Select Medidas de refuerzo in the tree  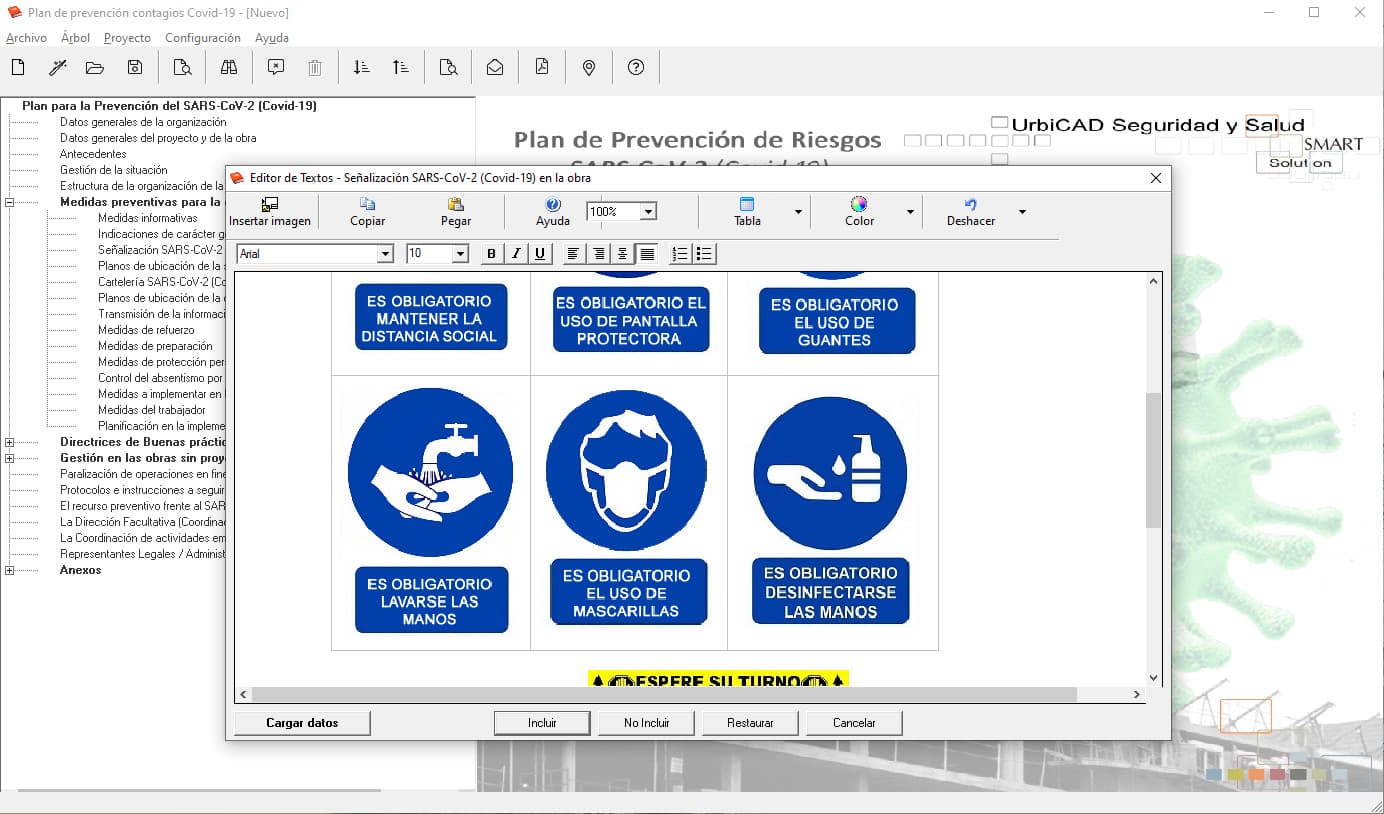point(146,330)
